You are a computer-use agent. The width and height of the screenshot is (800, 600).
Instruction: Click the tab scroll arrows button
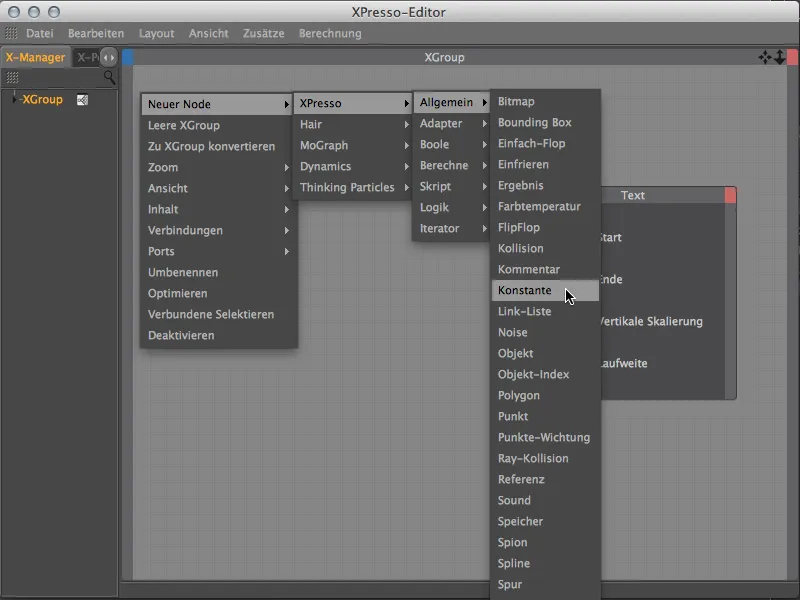[x=109, y=57]
